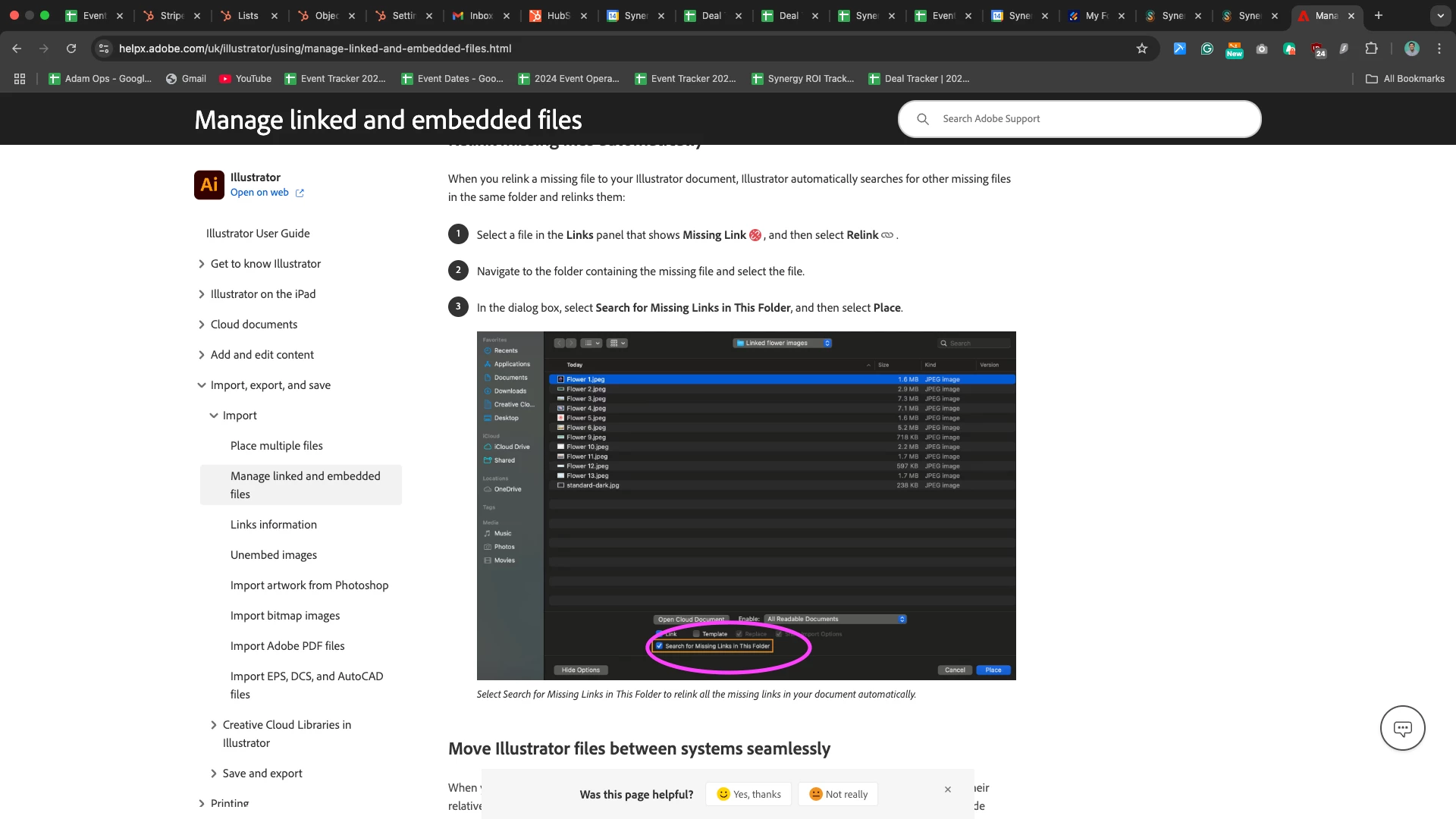Click the chat support bubble icon

point(1402,729)
